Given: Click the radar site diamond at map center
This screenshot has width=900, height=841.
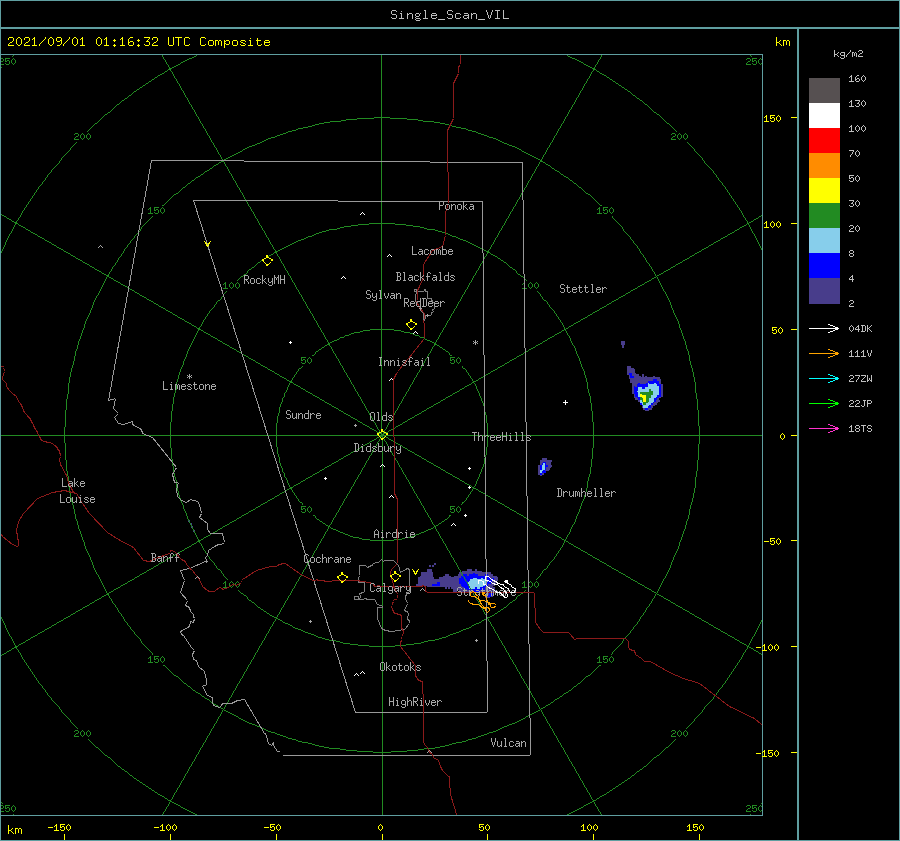Looking at the screenshot, I should coord(382,435).
